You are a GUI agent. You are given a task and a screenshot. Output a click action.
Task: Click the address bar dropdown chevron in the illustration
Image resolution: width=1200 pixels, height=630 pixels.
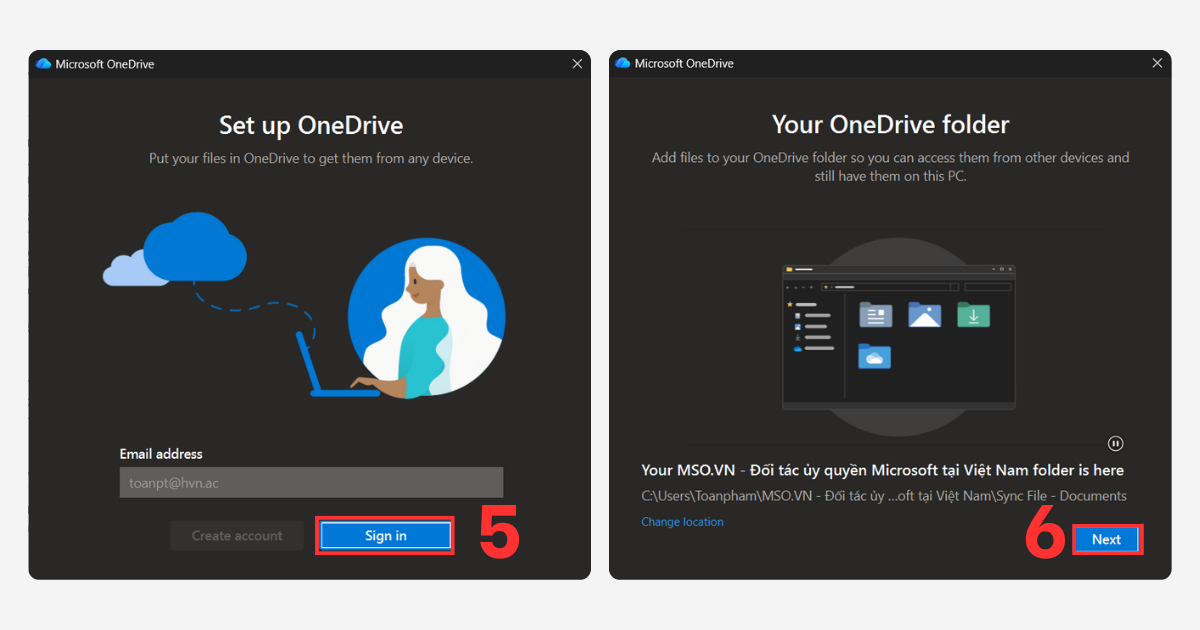pos(803,287)
